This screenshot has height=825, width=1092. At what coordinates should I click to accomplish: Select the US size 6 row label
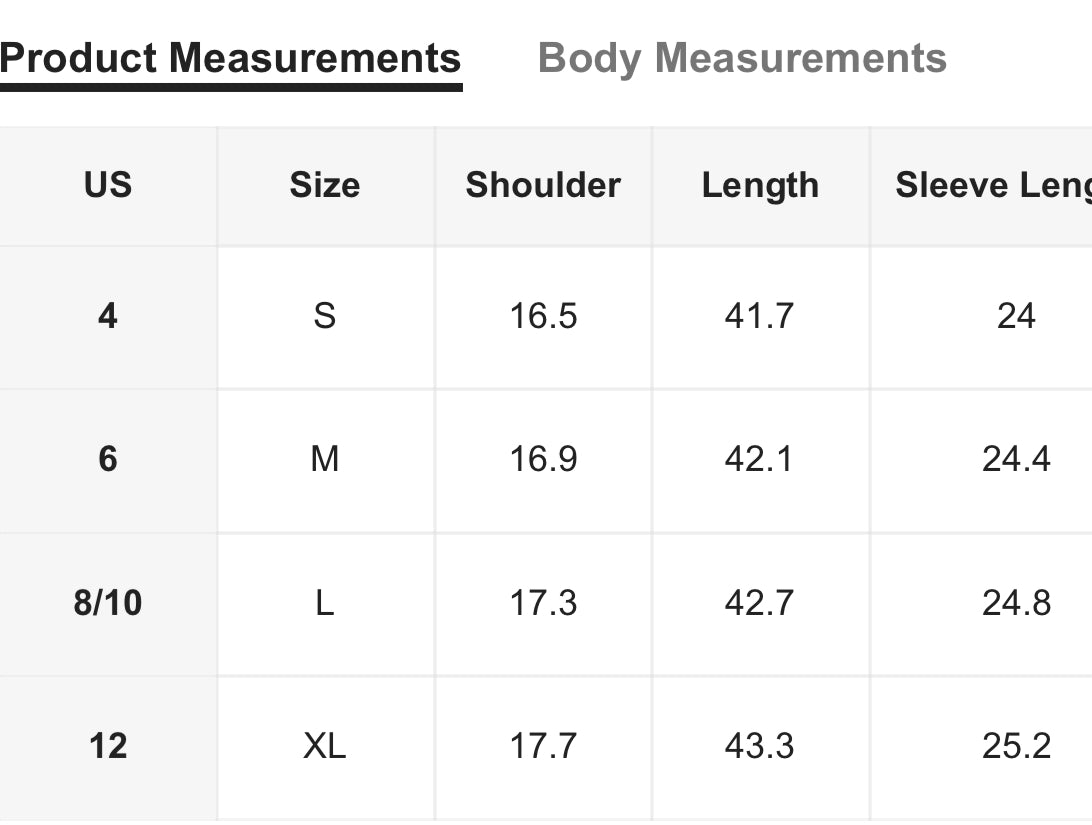point(108,459)
